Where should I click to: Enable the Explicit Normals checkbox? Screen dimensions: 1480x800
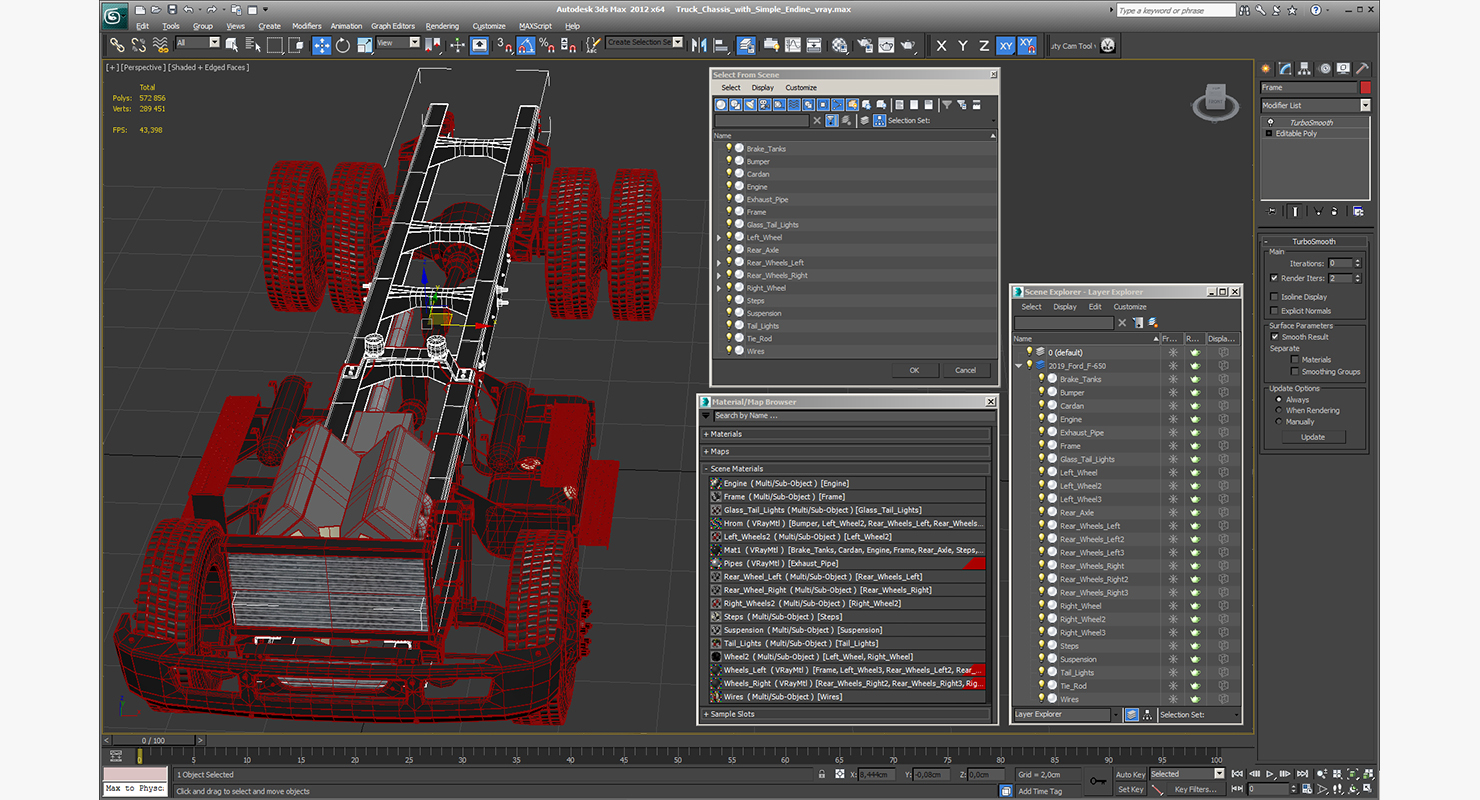click(x=1274, y=311)
